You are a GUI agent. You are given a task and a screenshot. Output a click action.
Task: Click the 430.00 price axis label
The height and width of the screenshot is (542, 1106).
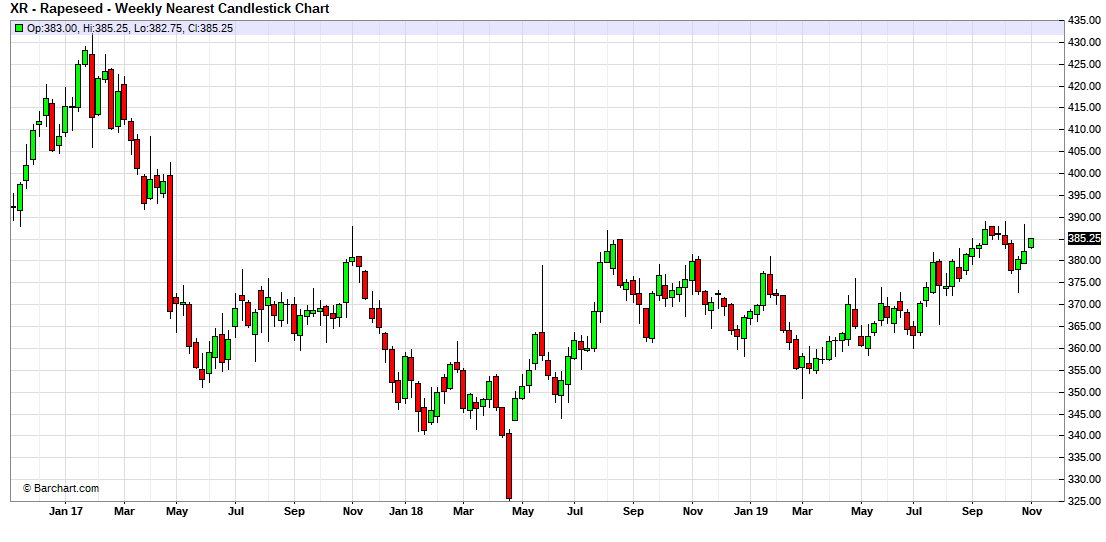tap(1085, 42)
